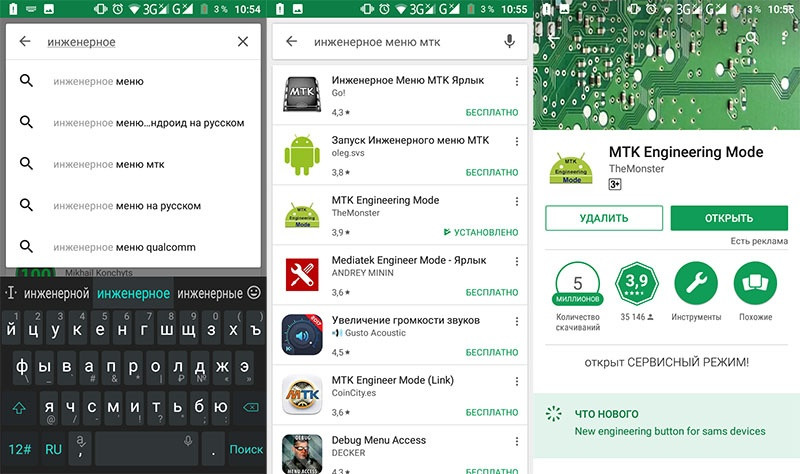Image resolution: width=800 pixels, height=474 pixels.
Task: Select suggestion 'инженерное меню'
Action: click(133, 81)
